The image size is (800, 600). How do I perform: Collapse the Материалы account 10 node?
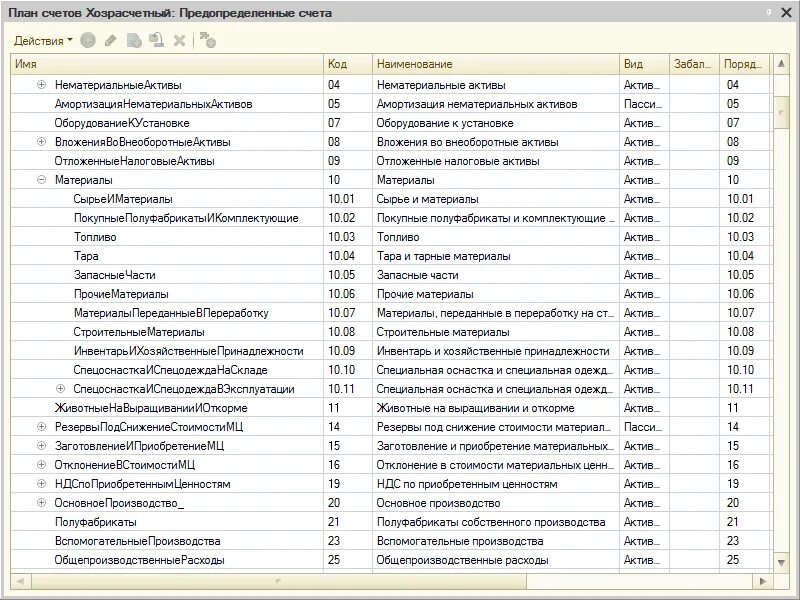pyautogui.click(x=42, y=180)
